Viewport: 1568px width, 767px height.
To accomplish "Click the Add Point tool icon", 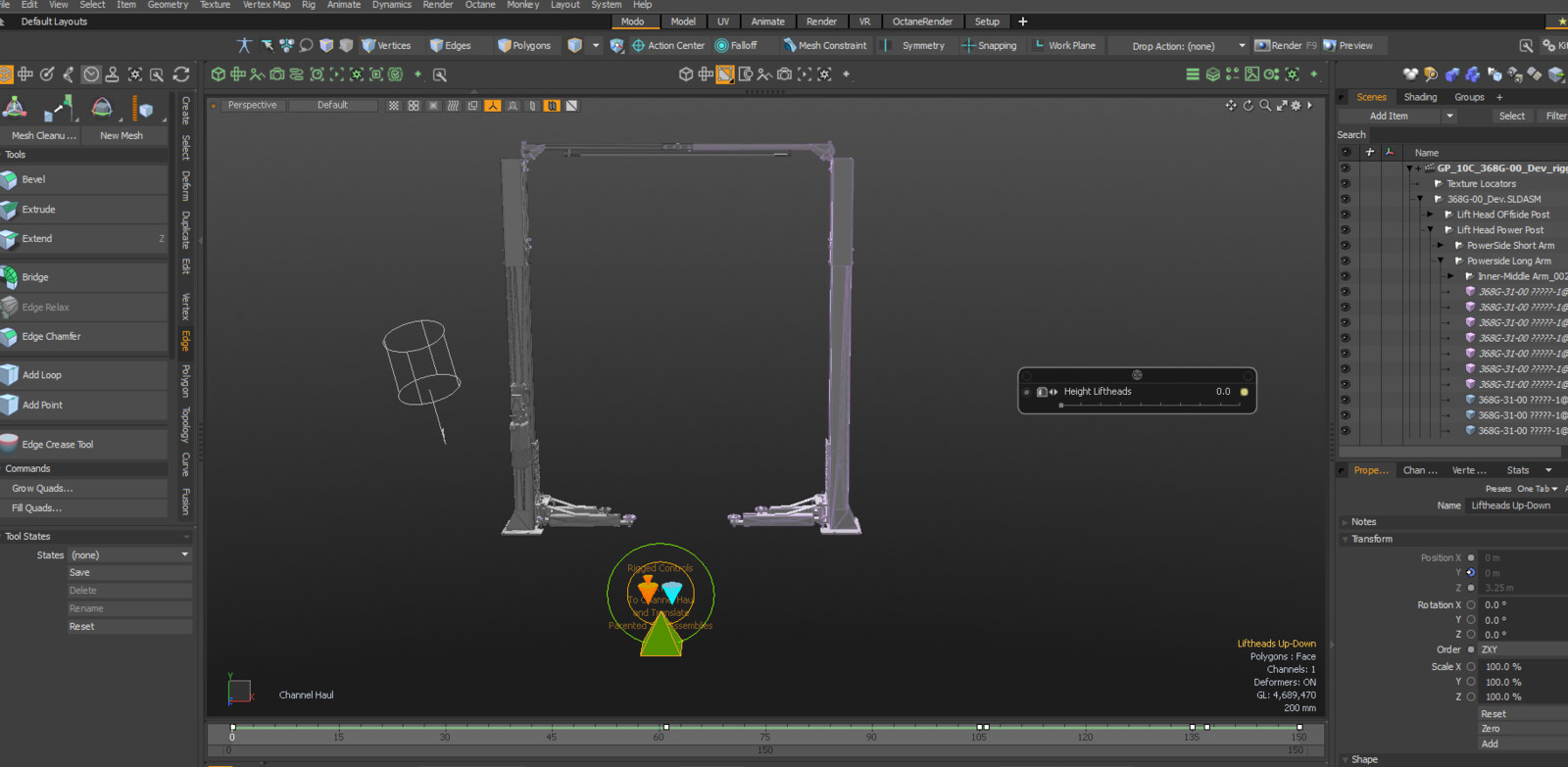I will pos(10,405).
